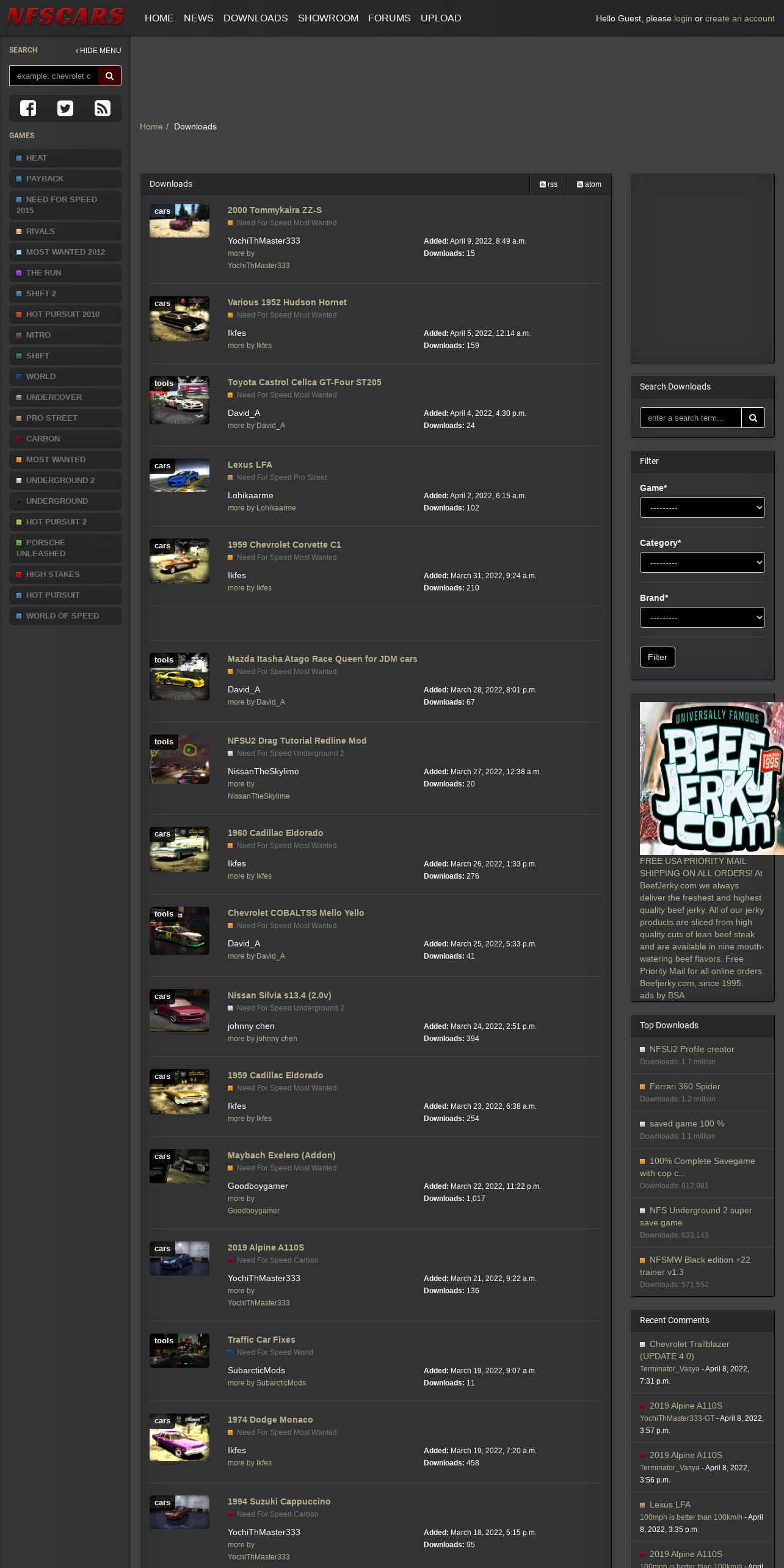Open Ferrari 360 Spider top download
Screen dimensions: 784x1568
click(x=685, y=1086)
